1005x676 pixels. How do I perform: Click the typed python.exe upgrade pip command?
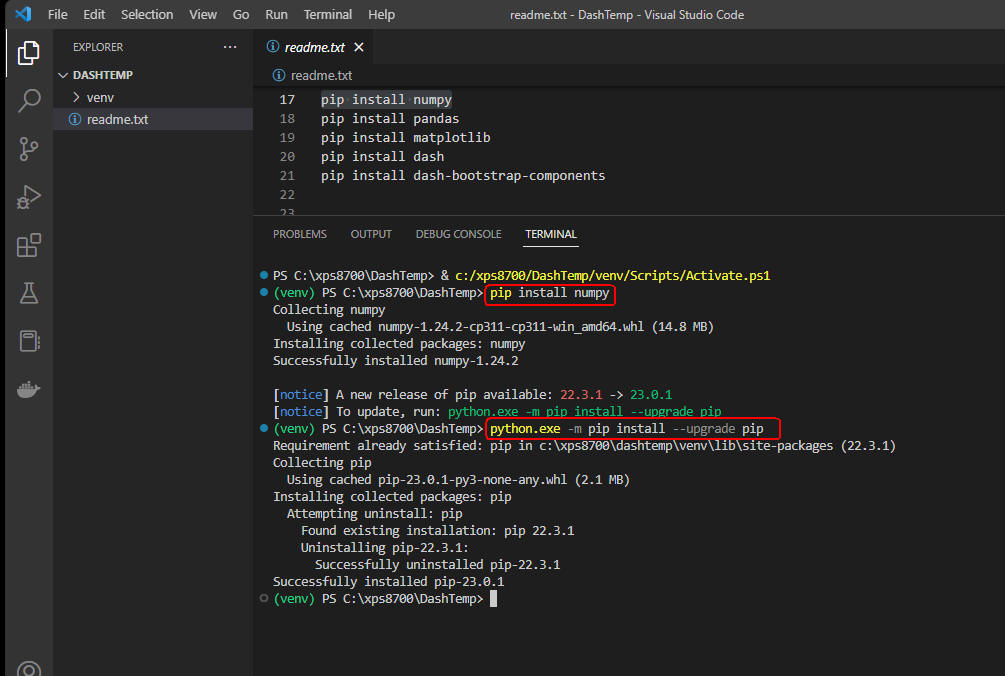point(627,429)
